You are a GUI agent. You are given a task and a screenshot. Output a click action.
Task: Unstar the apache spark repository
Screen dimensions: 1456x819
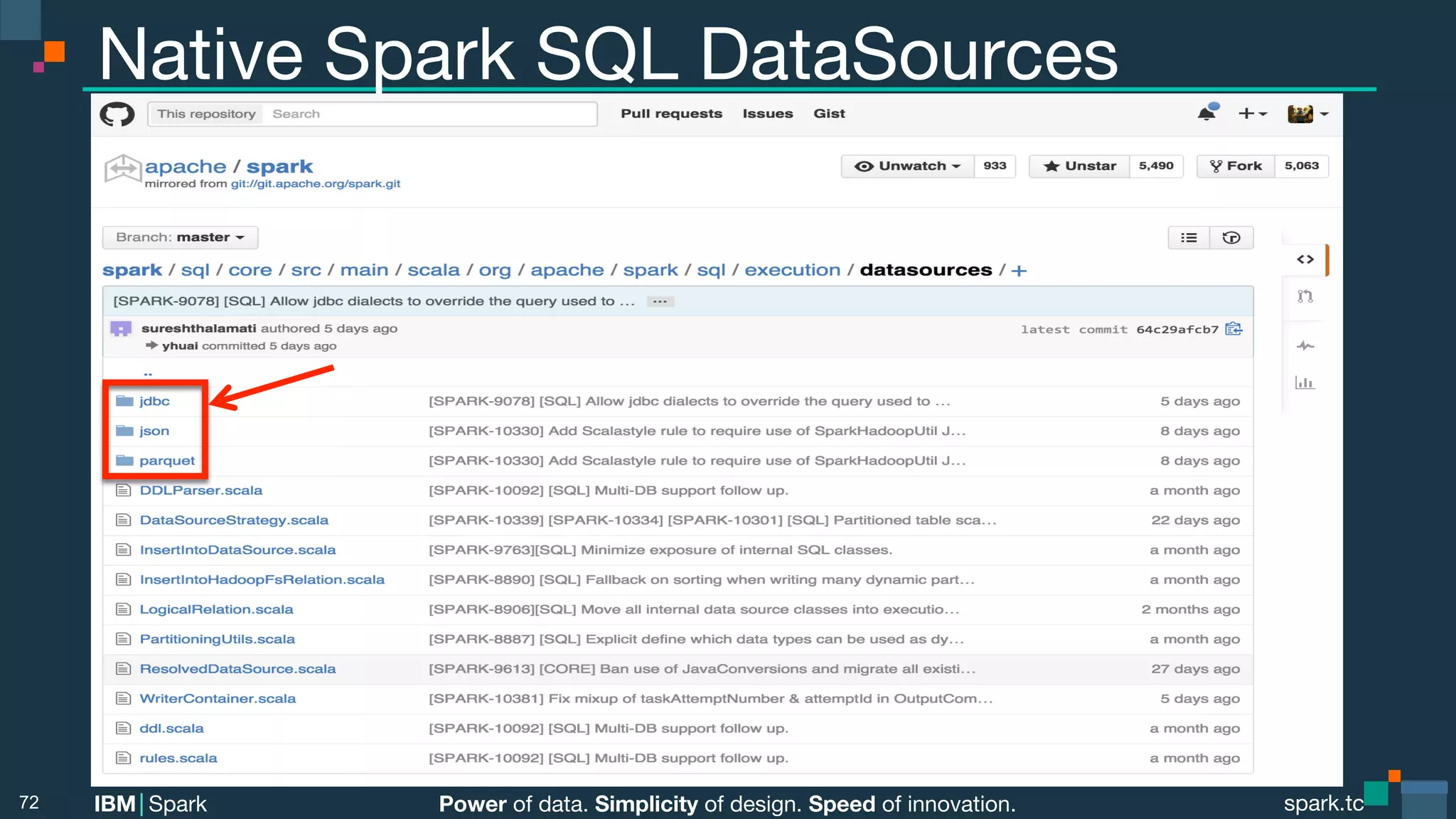coord(1079,166)
